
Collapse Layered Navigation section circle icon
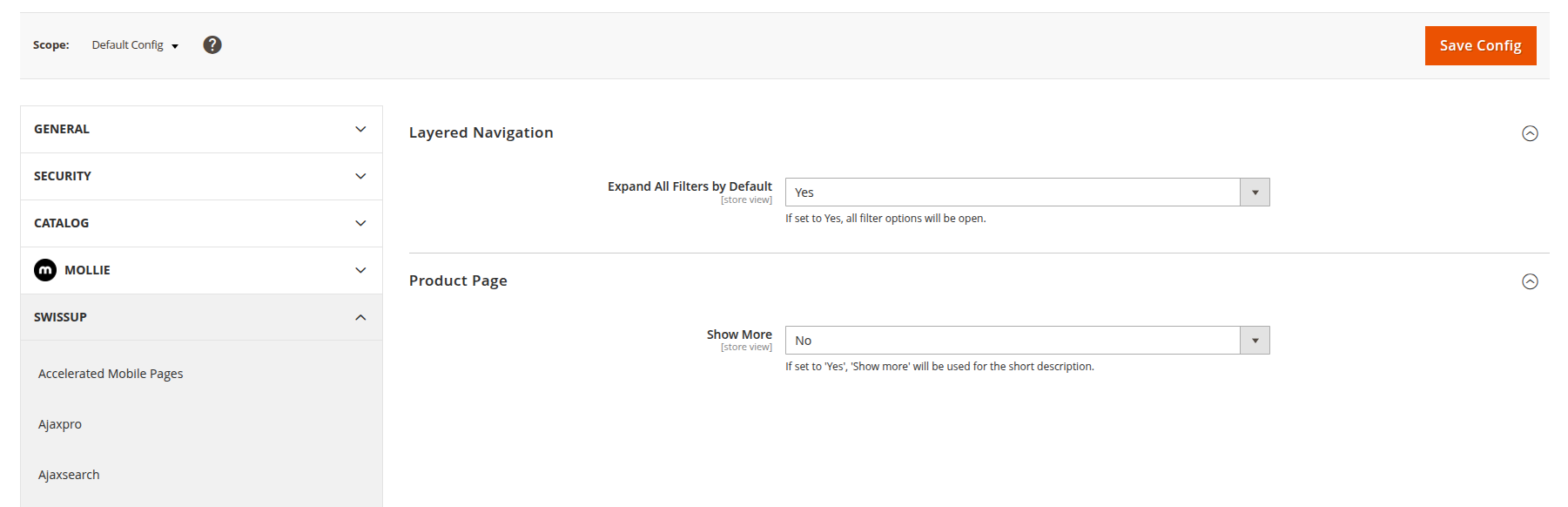[x=1530, y=133]
